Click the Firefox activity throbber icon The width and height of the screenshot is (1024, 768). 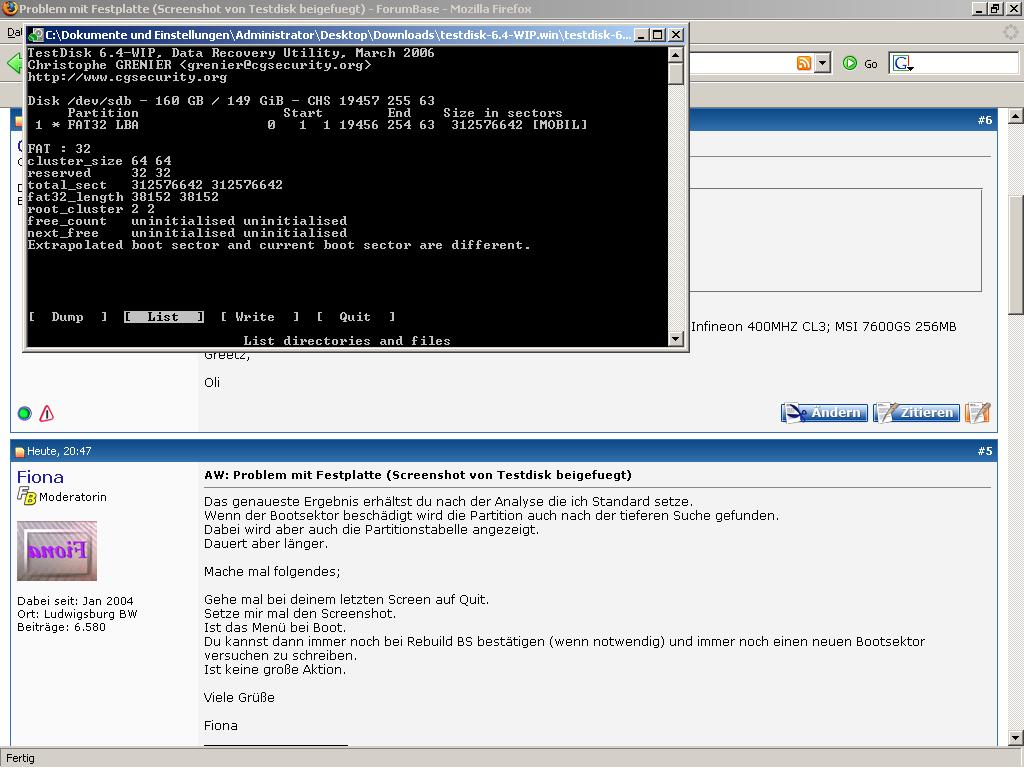(x=1011, y=31)
